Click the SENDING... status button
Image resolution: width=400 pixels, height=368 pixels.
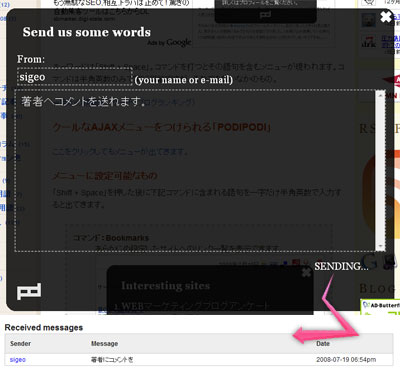(341, 266)
